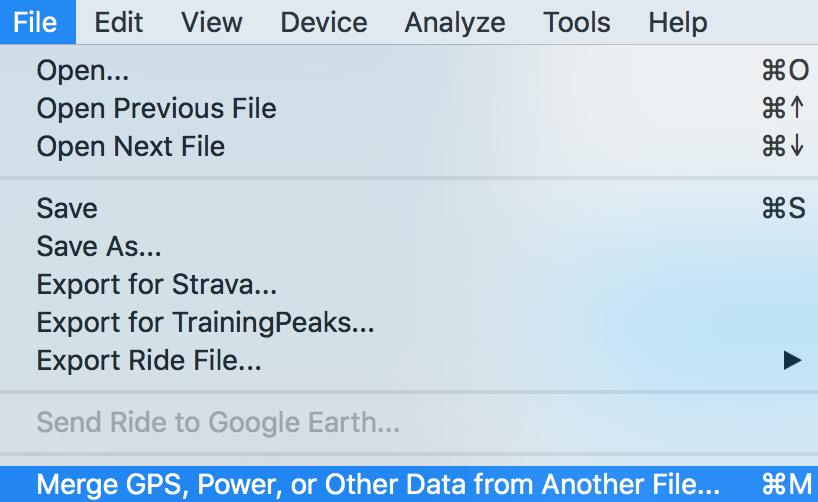Expand the Export Ride File submenu arrow

pos(792,360)
